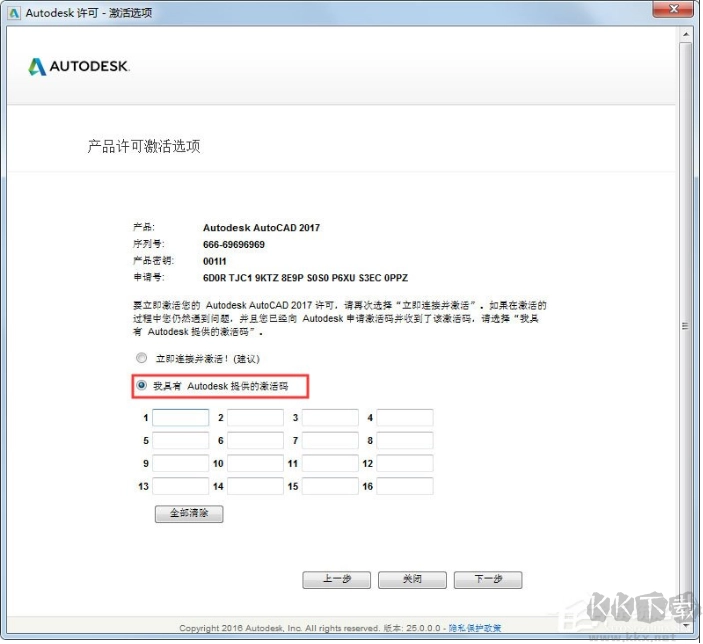This screenshot has width=703, height=644.
Task: Focus activation code field 10
Action: (255, 464)
